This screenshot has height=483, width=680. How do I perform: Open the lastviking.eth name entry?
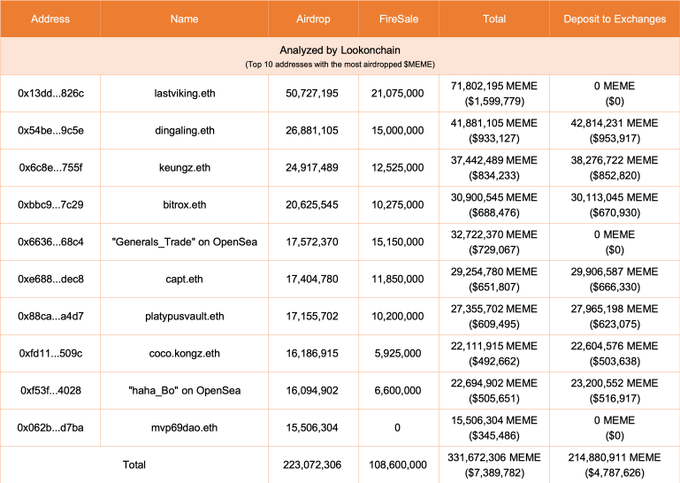(185, 93)
